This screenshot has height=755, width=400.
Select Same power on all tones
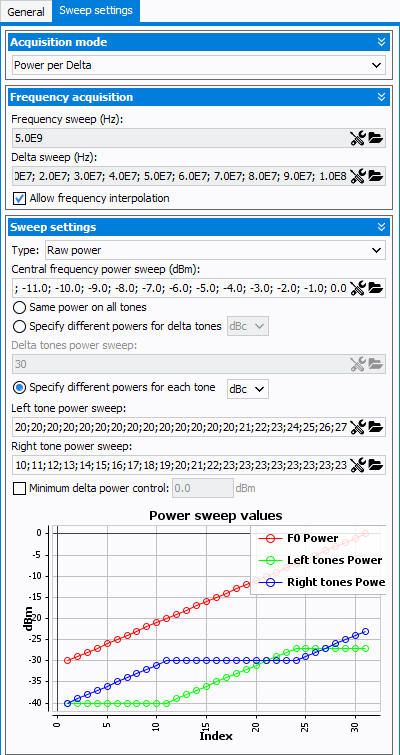click(x=19, y=307)
